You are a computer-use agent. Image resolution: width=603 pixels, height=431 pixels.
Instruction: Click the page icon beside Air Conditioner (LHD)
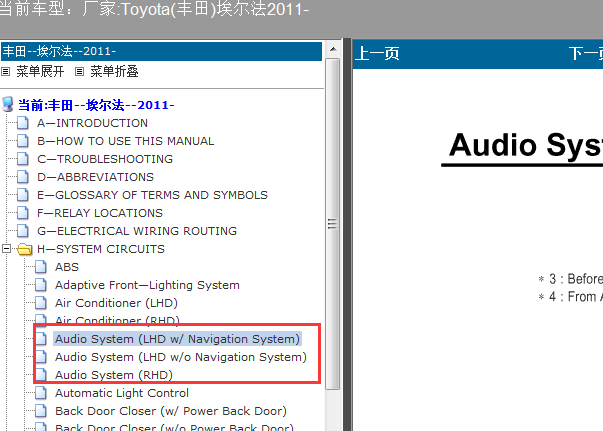[x=41, y=303]
